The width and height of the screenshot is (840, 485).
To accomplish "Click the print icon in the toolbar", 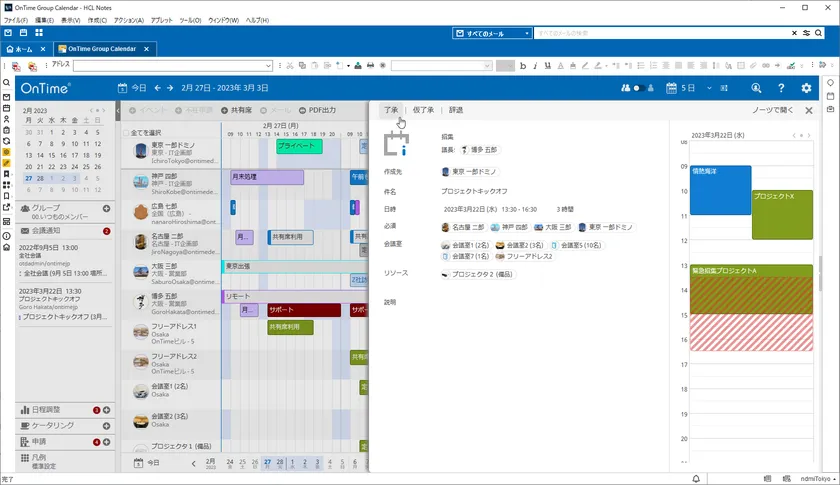I will [x=370, y=65].
